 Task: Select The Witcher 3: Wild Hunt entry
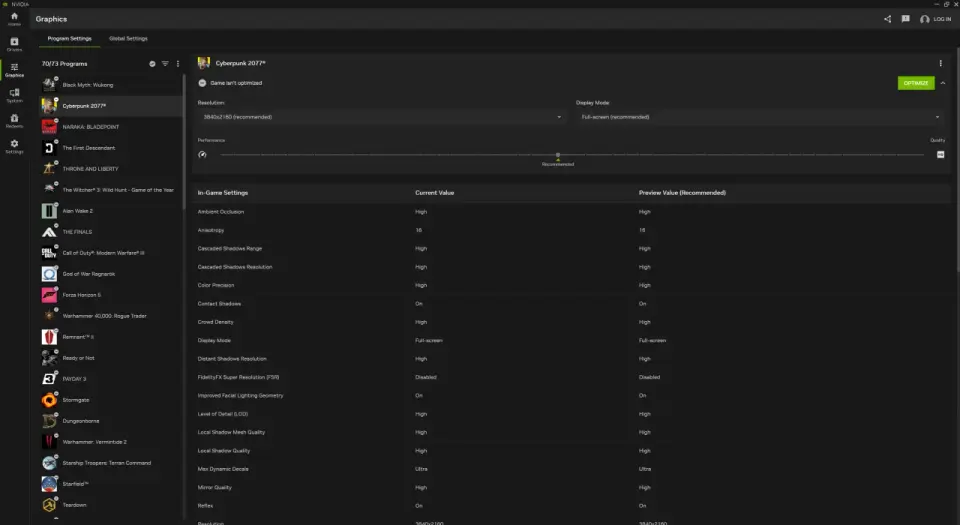click(110, 190)
